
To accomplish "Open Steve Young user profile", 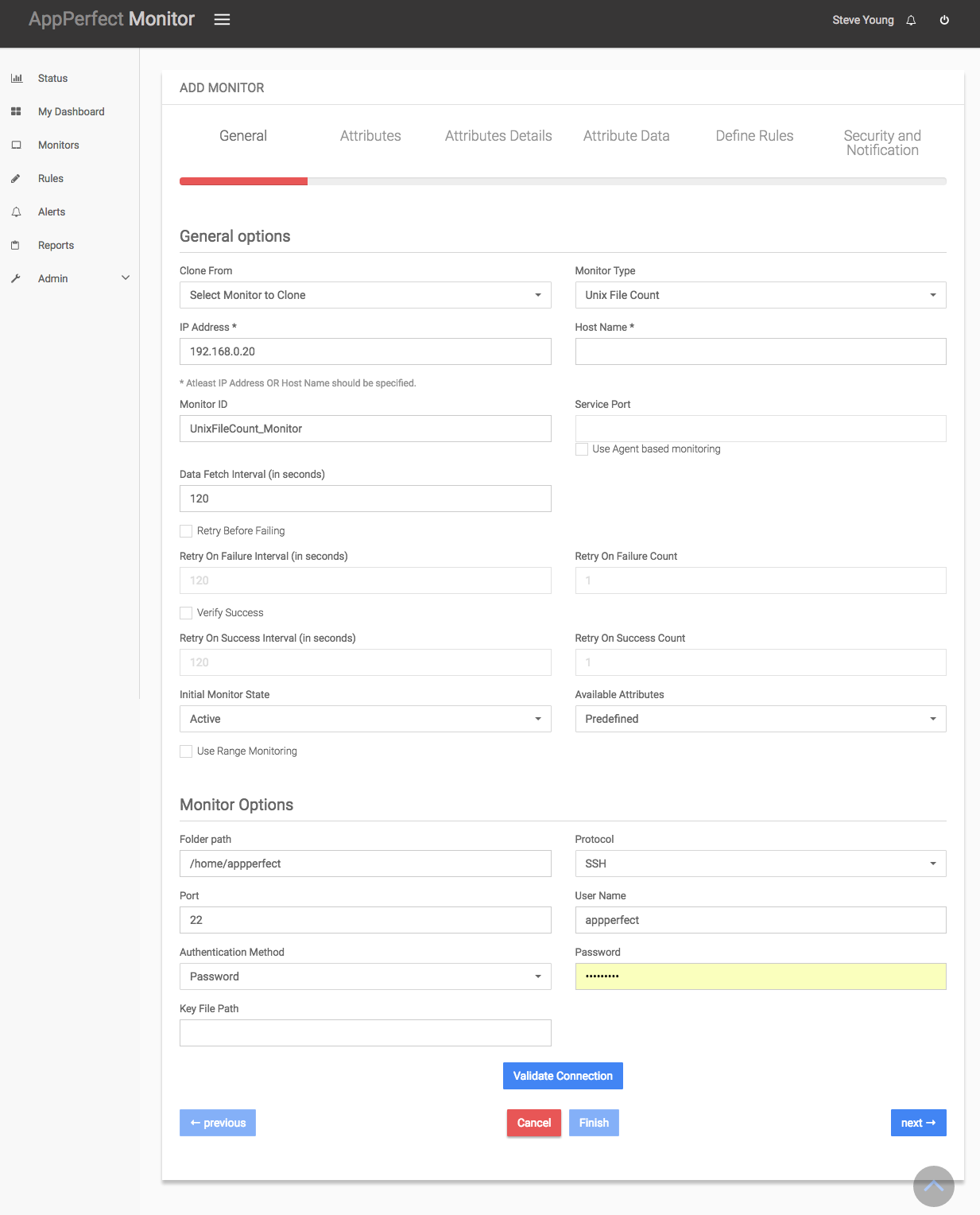I will pyautogui.click(x=863, y=20).
